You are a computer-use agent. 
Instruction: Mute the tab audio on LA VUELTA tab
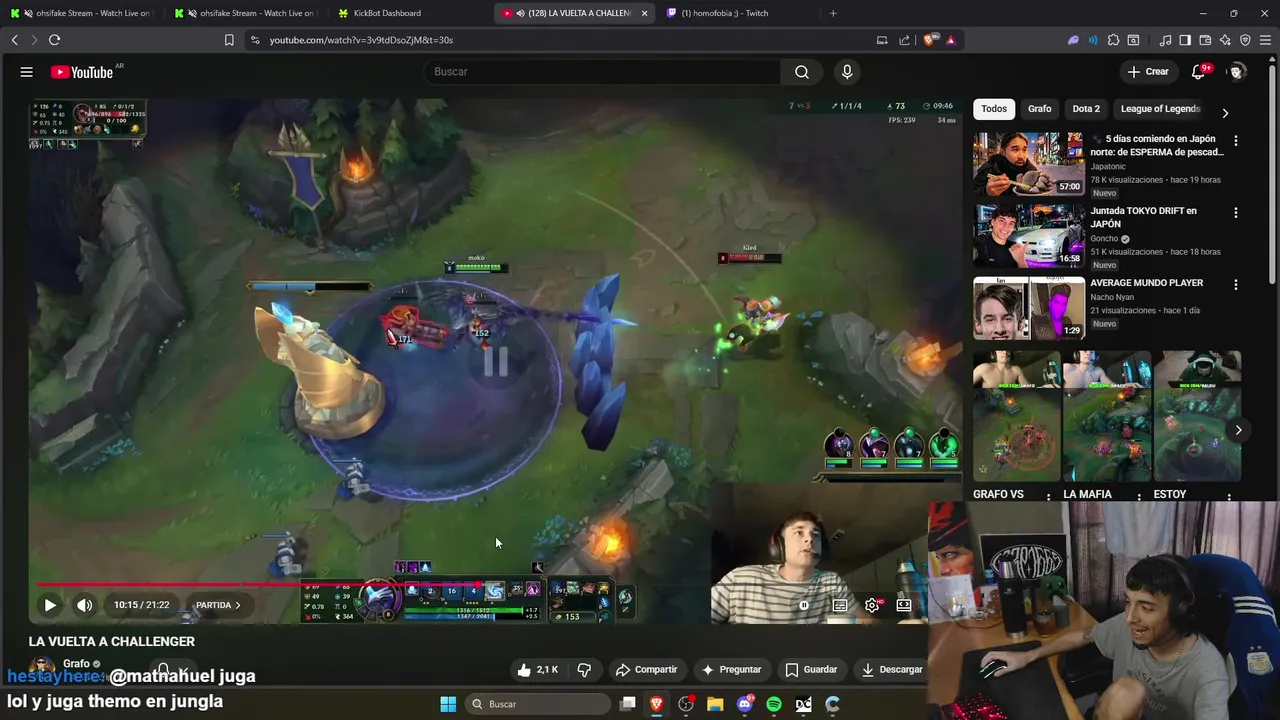click(x=521, y=13)
